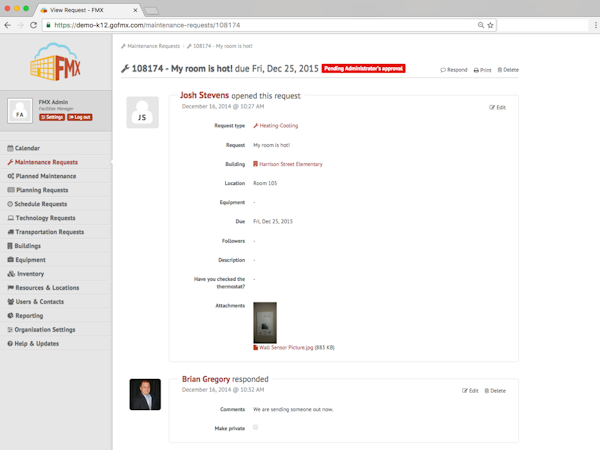
Task: Click the browser back arrow
Action: 8,25
